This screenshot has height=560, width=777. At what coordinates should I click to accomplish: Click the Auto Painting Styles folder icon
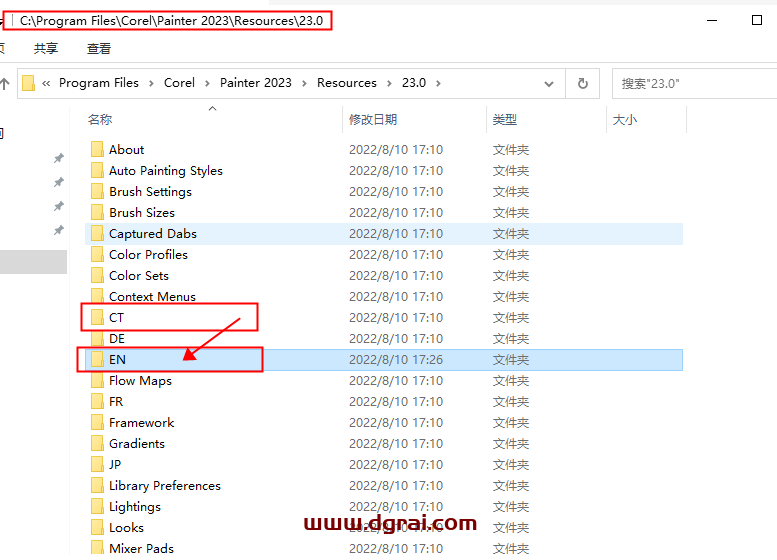tap(97, 170)
